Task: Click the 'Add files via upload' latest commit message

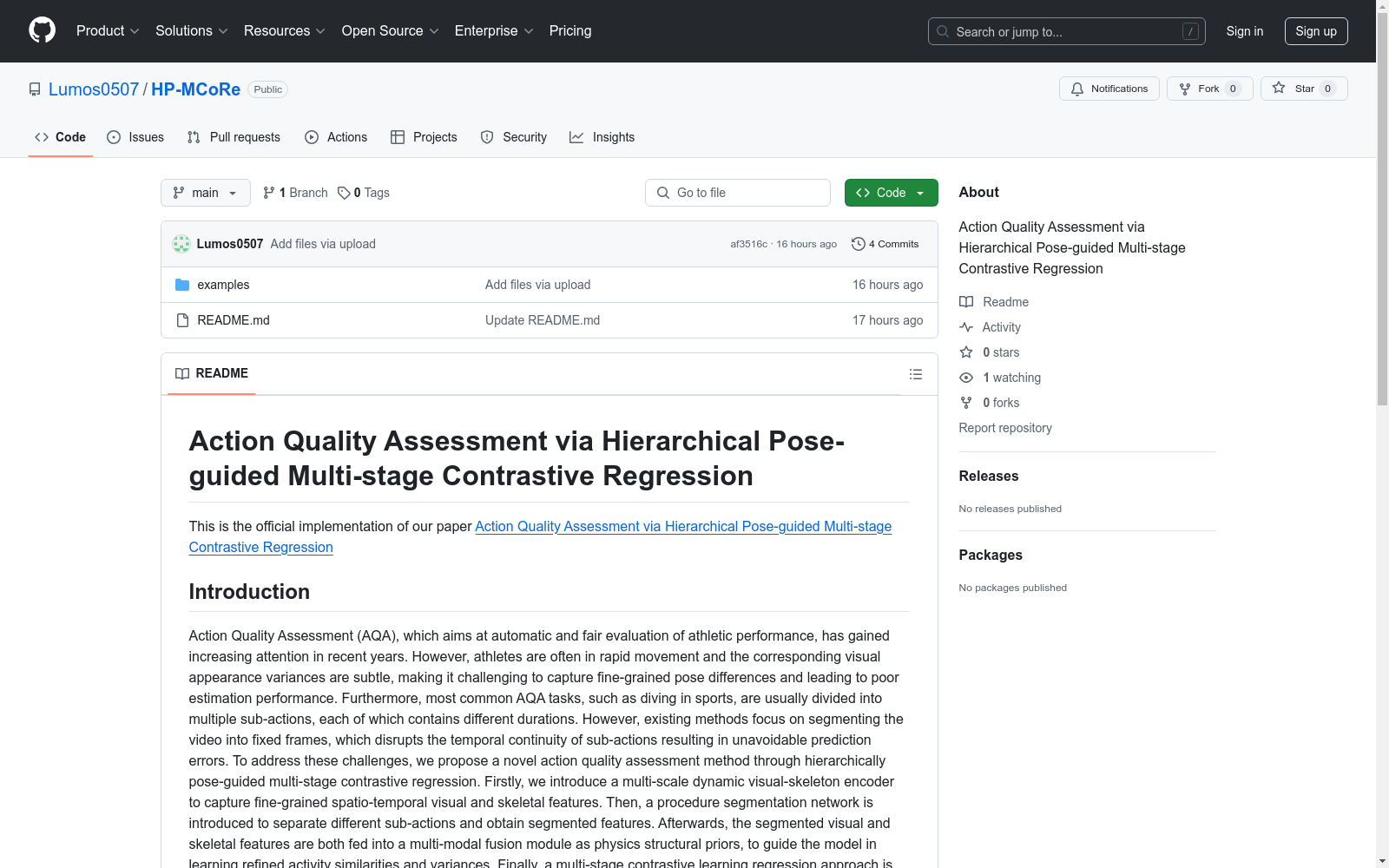Action: click(x=323, y=244)
